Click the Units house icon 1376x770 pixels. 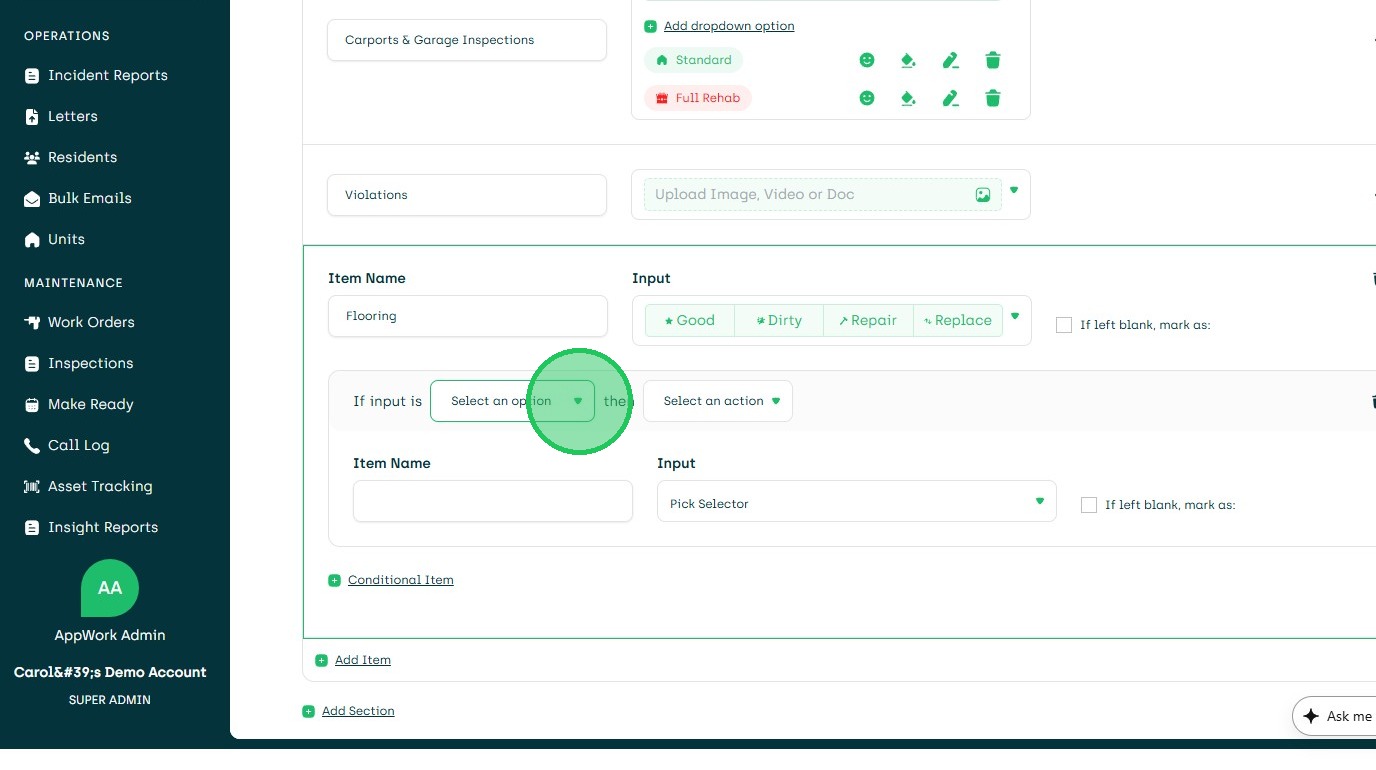[x=32, y=239]
